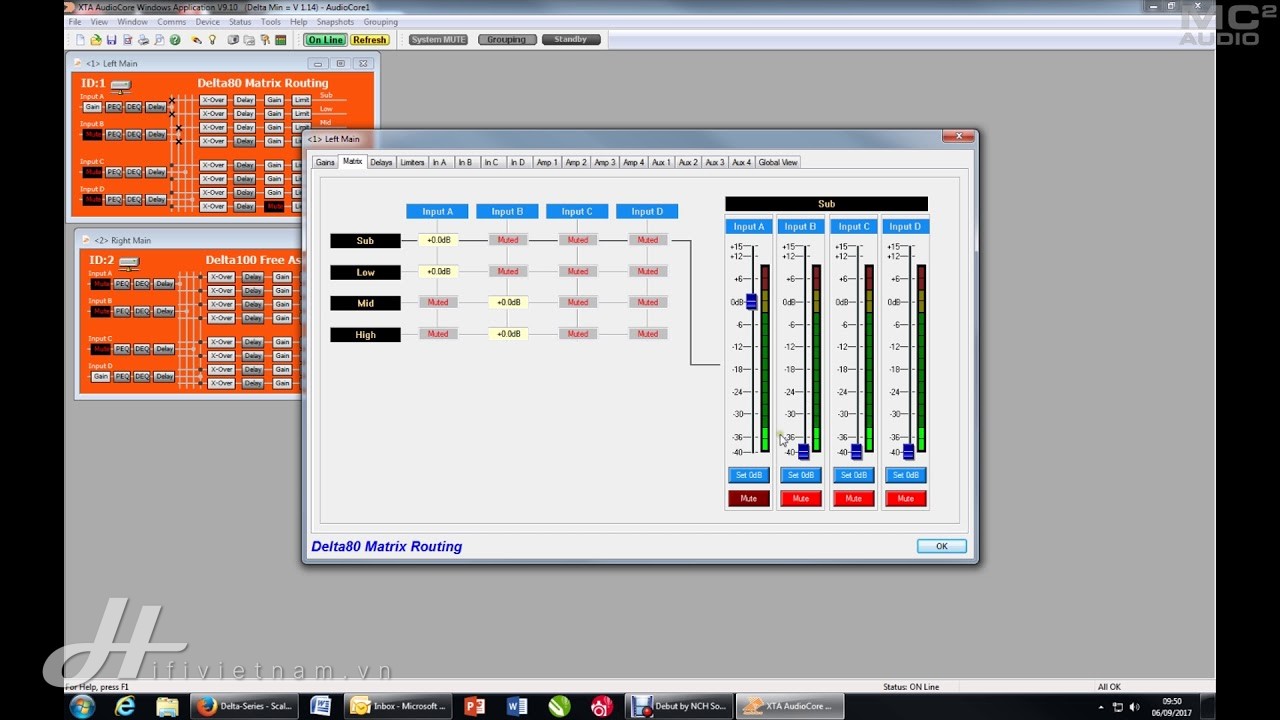This screenshot has width=1280, height=720.
Task: Click Input A Gain block in Left Main window
Action: tap(93, 107)
